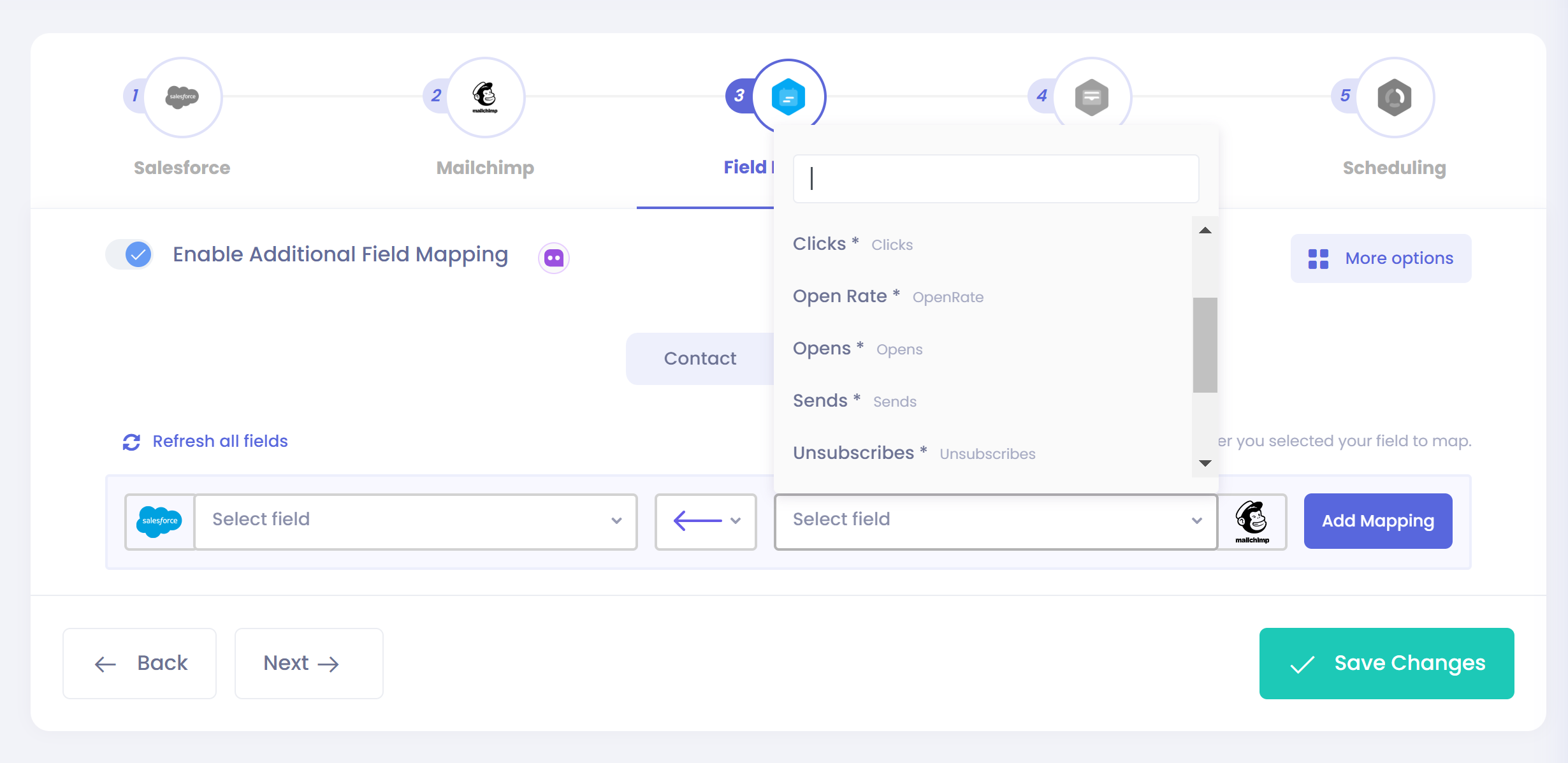This screenshot has height=763, width=1568.
Task: Open the Scheduling step icon
Action: coord(1395,97)
